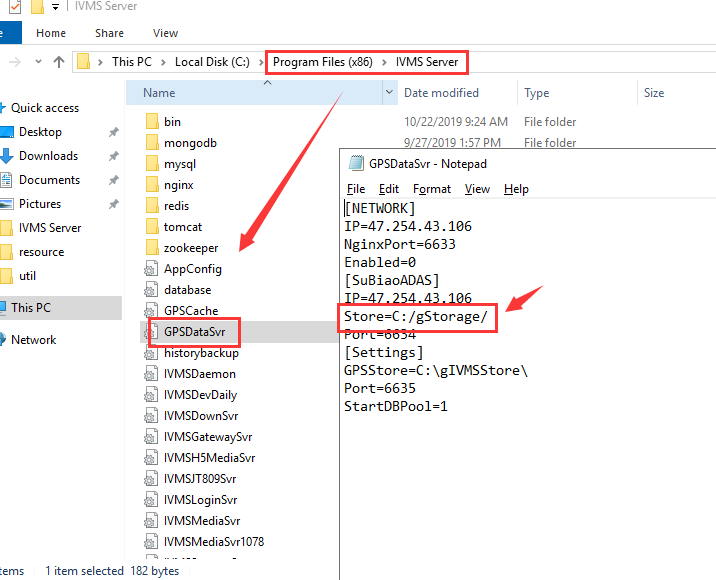
Task: Open the mongodb folder icon
Action: point(152,143)
